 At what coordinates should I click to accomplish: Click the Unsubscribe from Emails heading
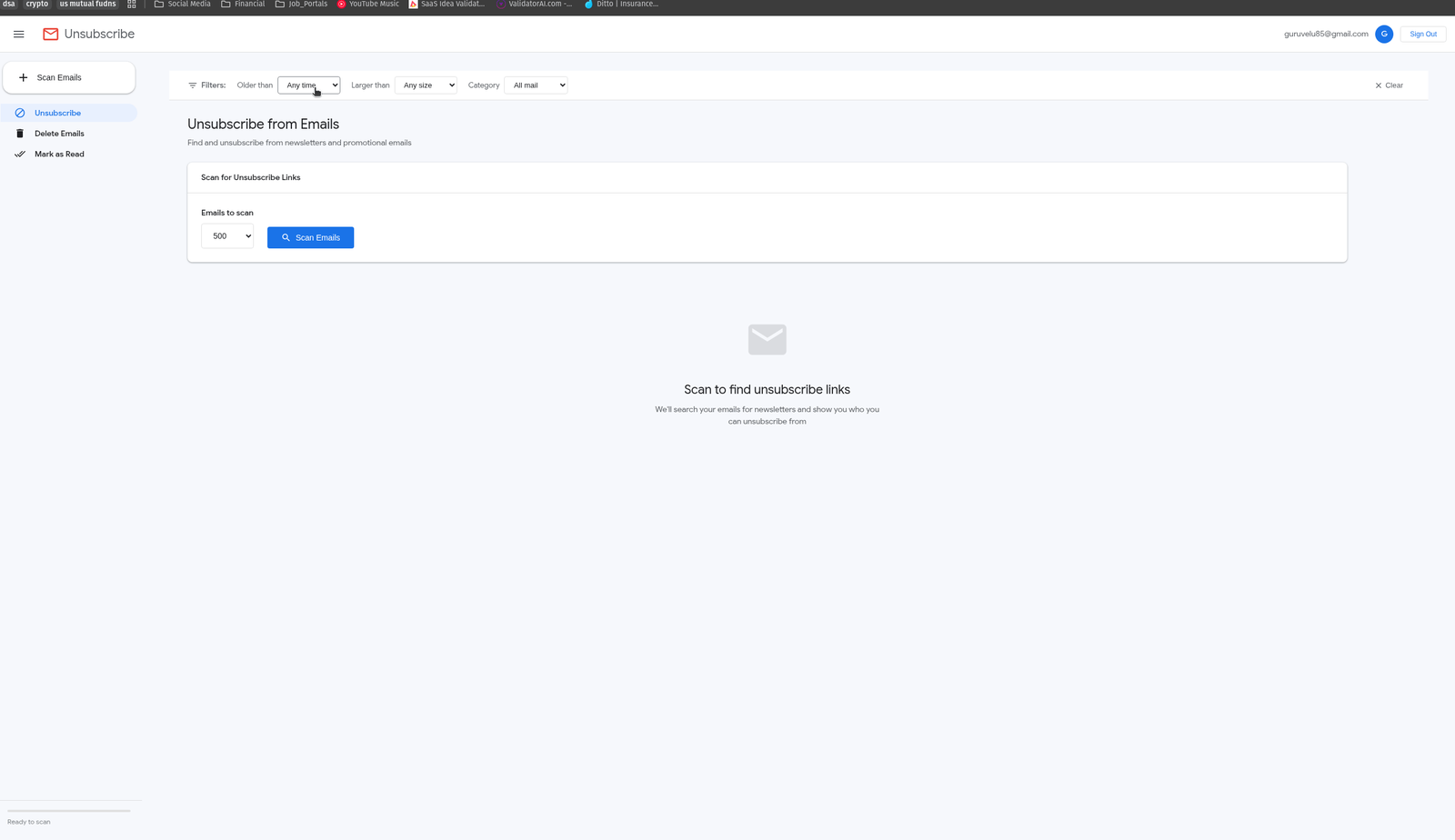pyautogui.click(x=263, y=125)
